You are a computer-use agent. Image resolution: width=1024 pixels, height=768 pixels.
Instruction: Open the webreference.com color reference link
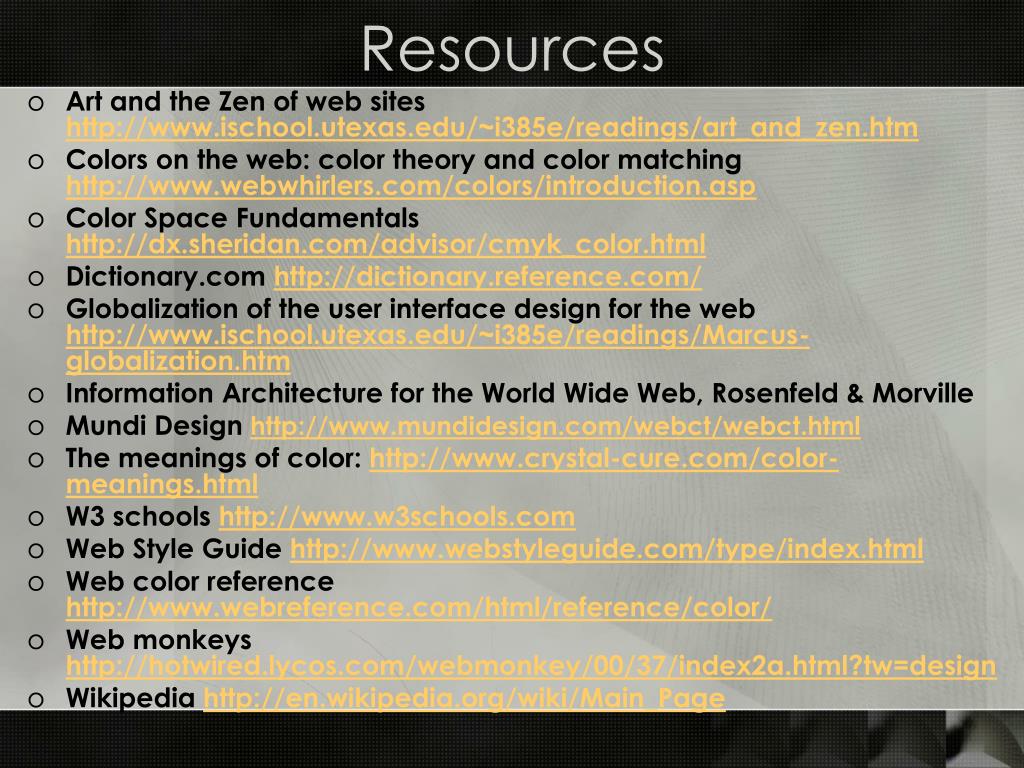(x=419, y=608)
